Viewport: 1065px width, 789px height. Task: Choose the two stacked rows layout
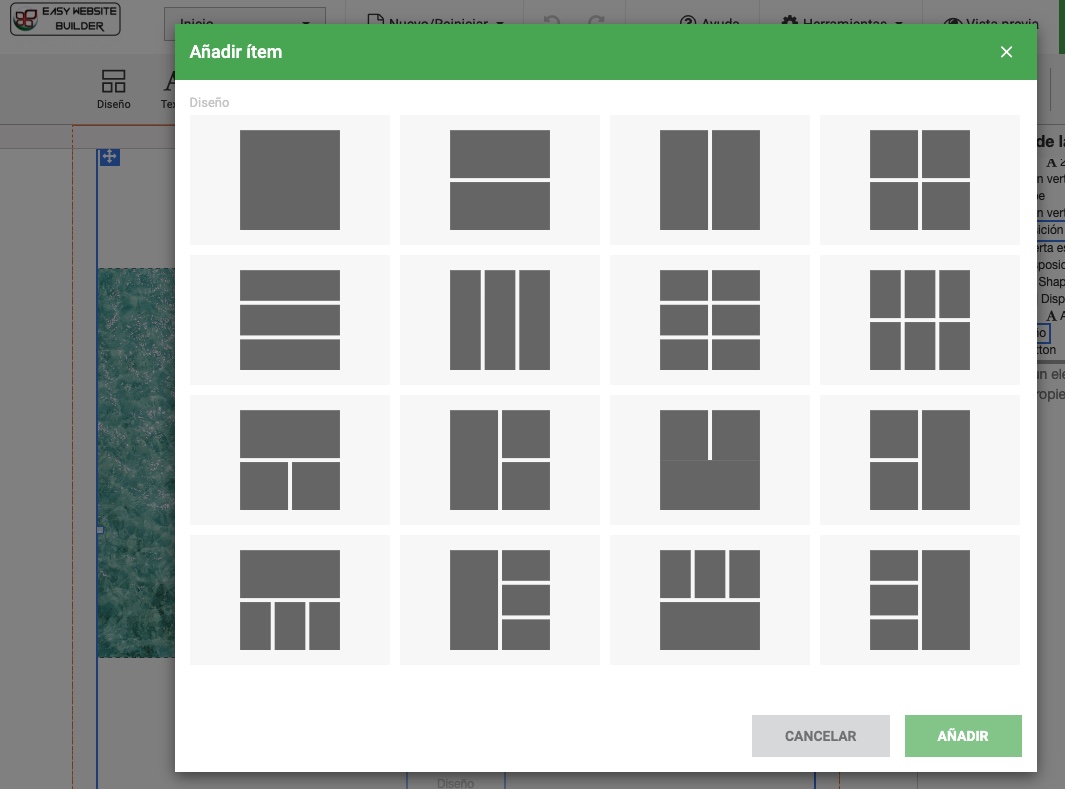coord(500,180)
